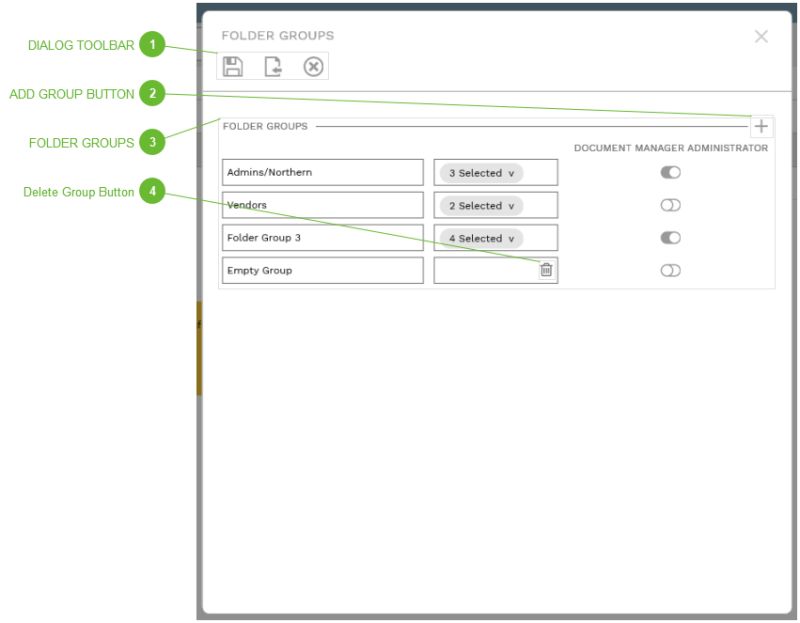Turn off administrator toggle for Folder Group 3
The height and width of the screenshot is (623, 800).
click(x=671, y=238)
